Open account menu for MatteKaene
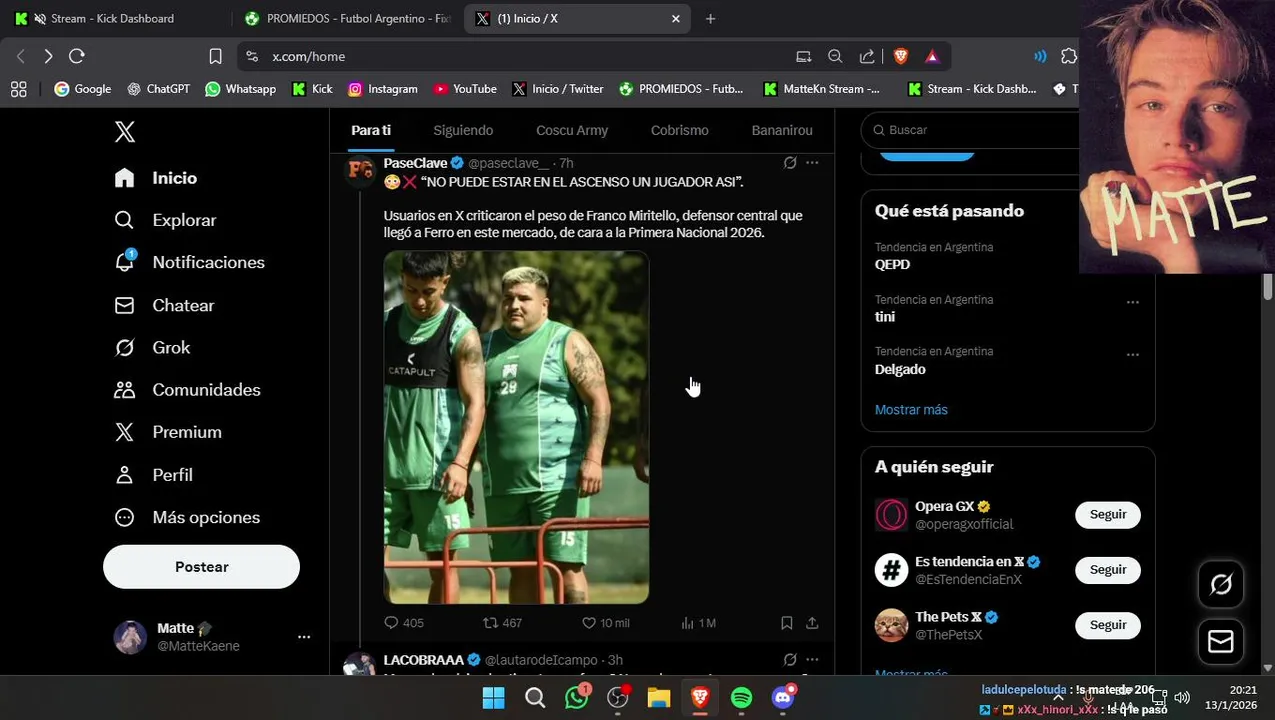This screenshot has width=1275, height=720. [304, 637]
